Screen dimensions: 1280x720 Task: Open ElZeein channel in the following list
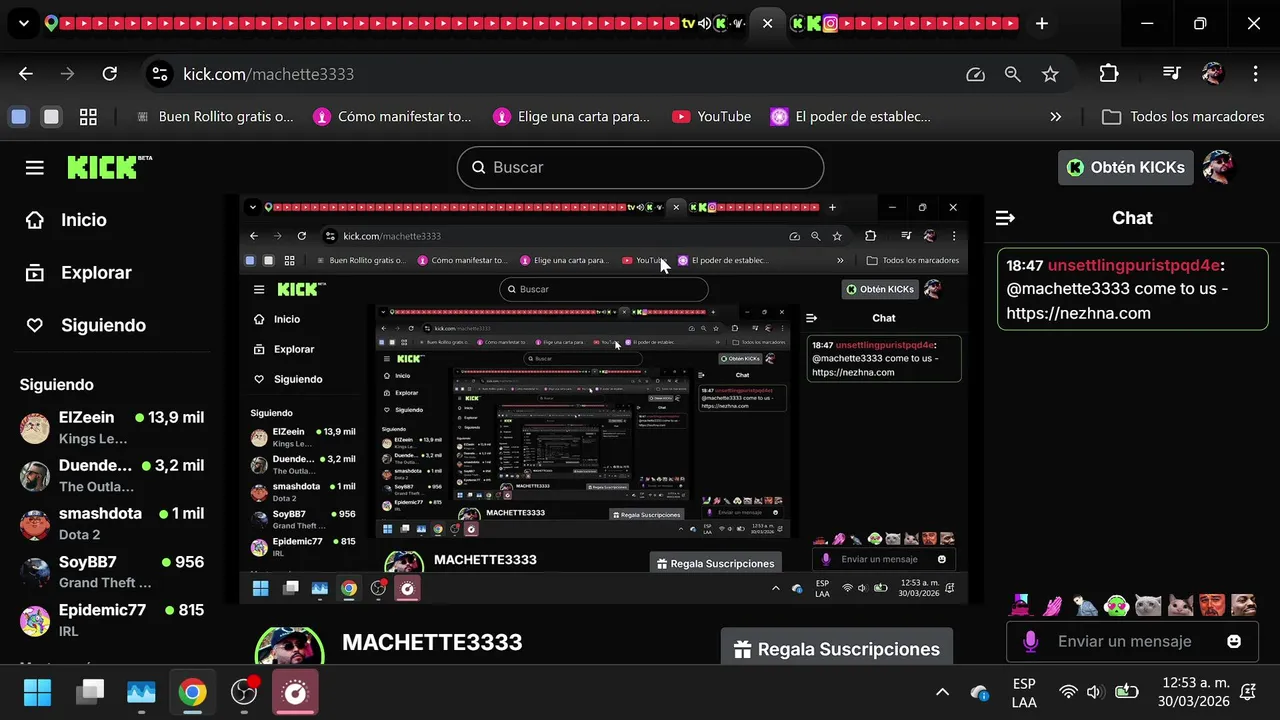[110, 427]
